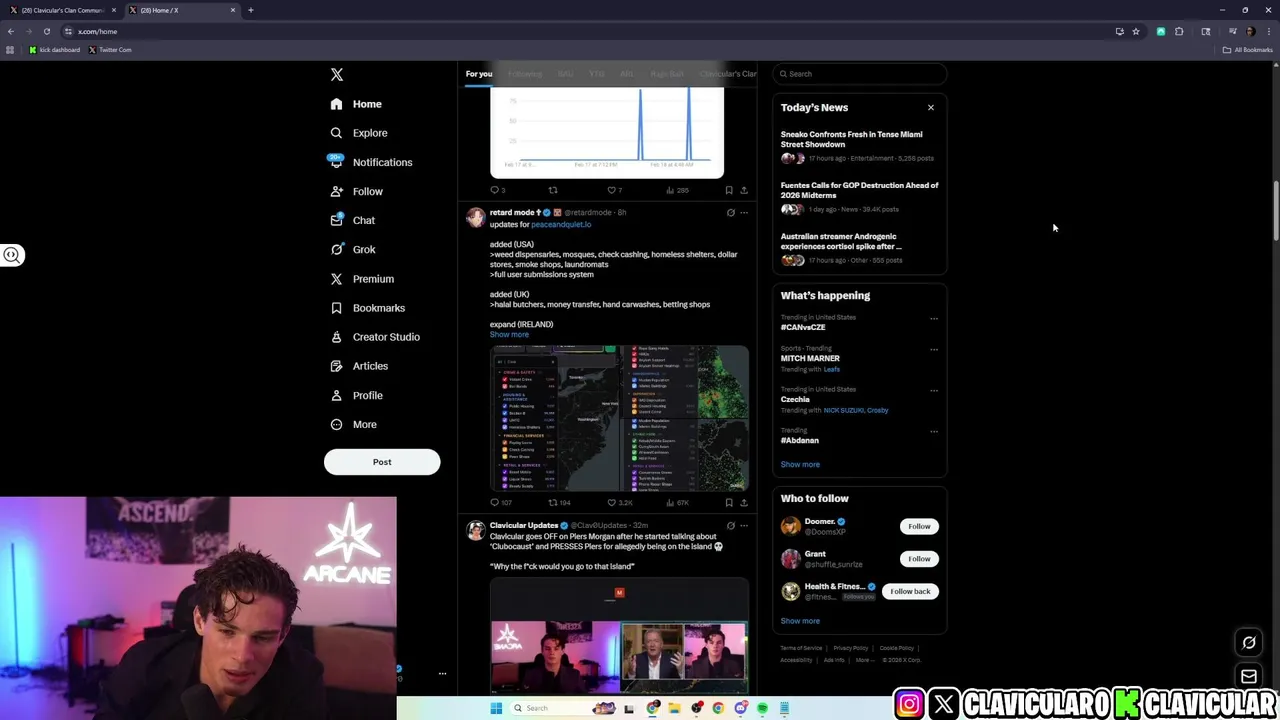Open Windows Start menu
The image size is (1280, 720).
pyautogui.click(x=496, y=708)
